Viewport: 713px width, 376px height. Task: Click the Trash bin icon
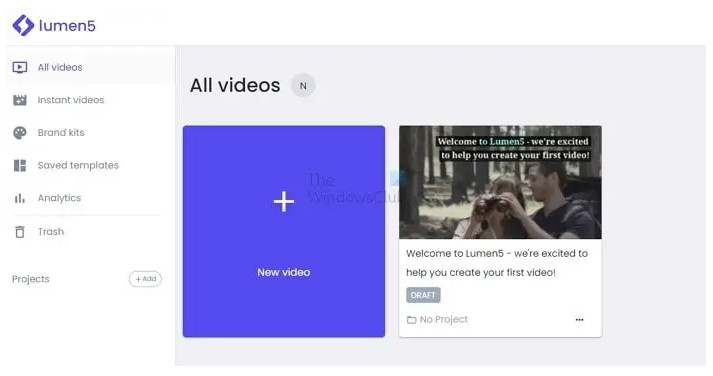click(20, 232)
